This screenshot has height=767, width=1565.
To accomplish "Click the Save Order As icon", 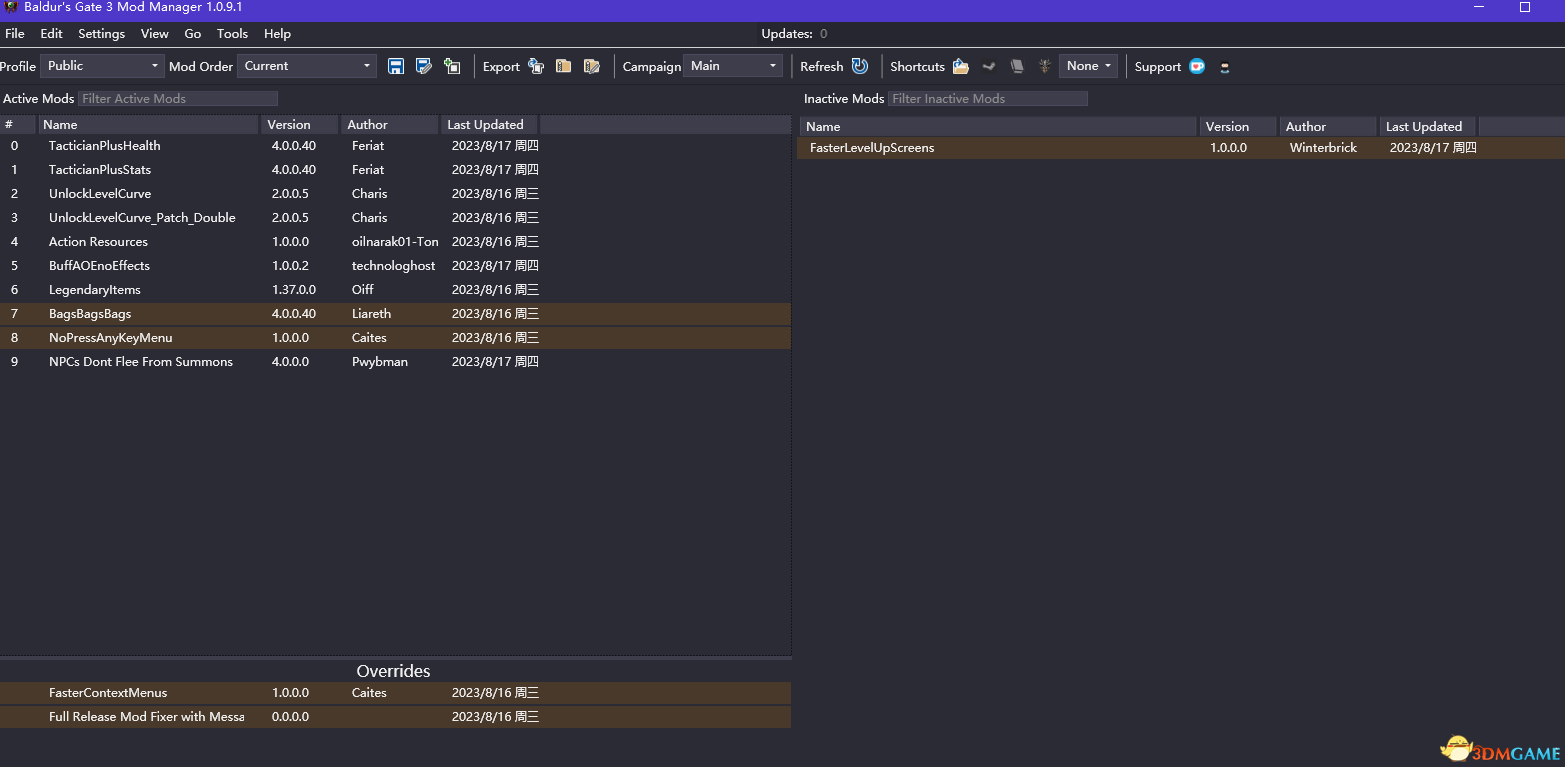I will pyautogui.click(x=424, y=66).
